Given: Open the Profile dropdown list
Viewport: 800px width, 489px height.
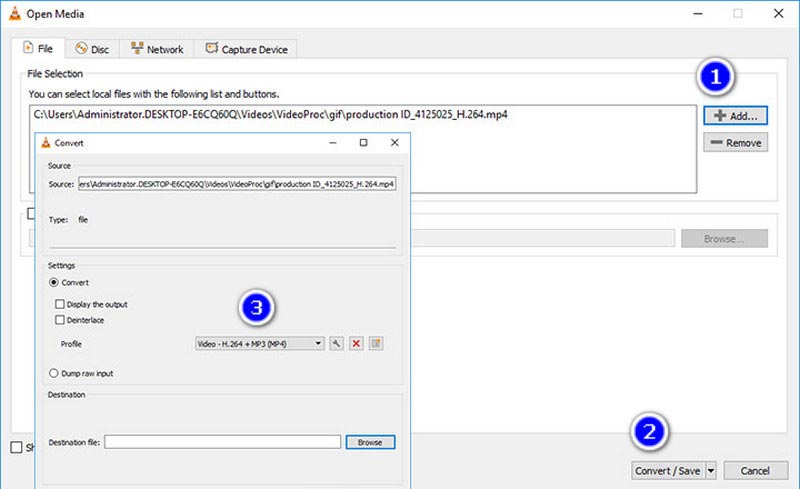Looking at the screenshot, I should (x=260, y=343).
